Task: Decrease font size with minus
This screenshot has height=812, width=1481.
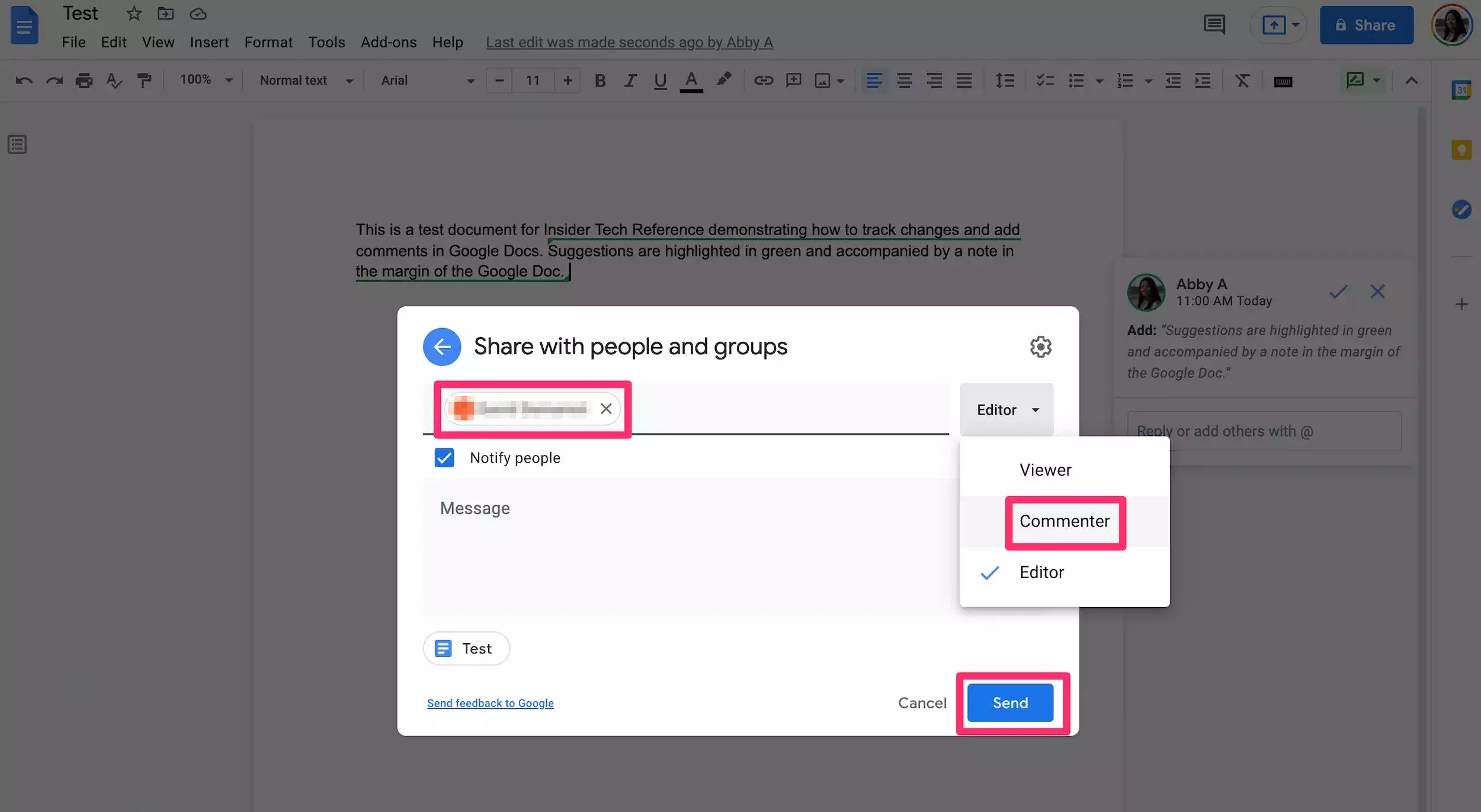Action: click(x=499, y=81)
